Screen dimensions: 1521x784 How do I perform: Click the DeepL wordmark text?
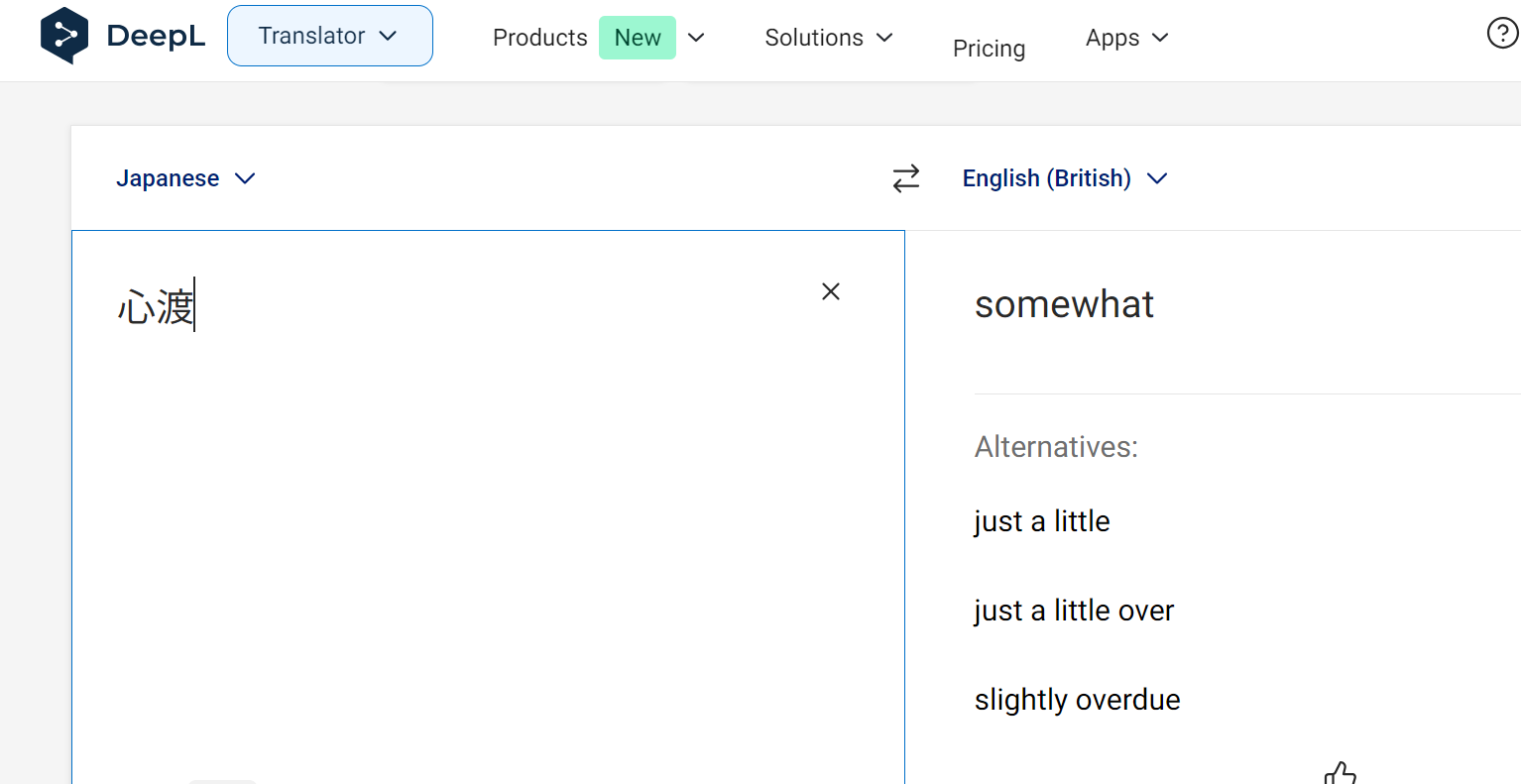coord(156,36)
